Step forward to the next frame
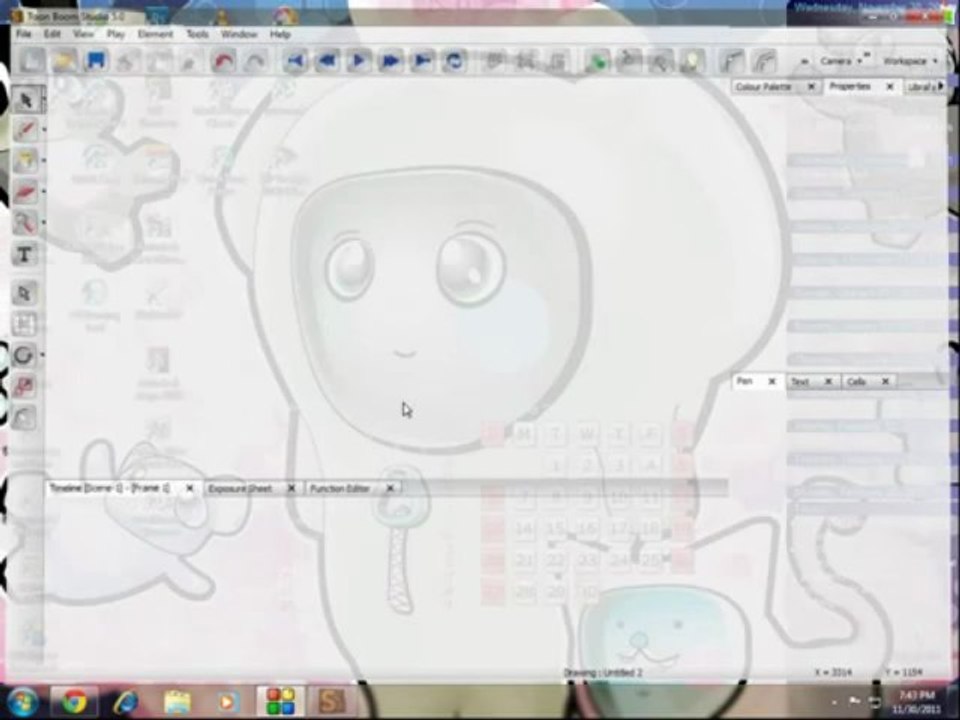Viewport: 960px width, 720px height. coord(391,61)
